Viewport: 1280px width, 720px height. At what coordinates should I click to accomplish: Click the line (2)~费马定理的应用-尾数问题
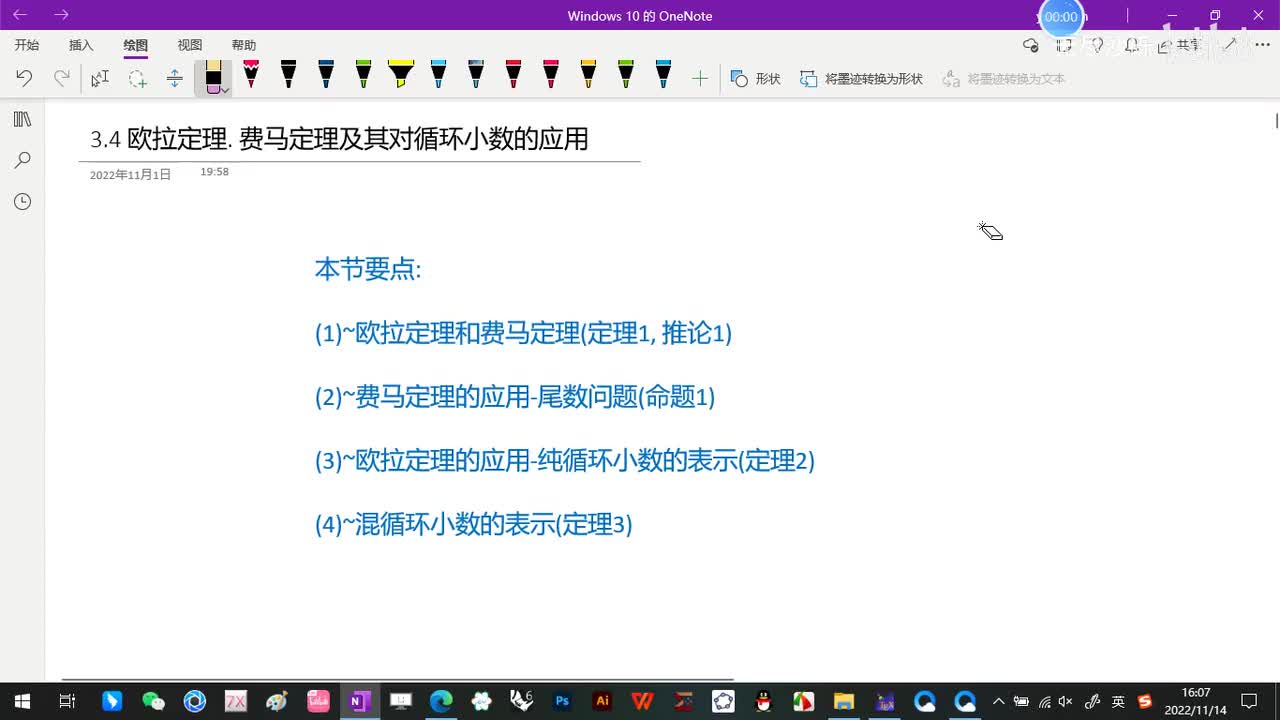pos(515,397)
